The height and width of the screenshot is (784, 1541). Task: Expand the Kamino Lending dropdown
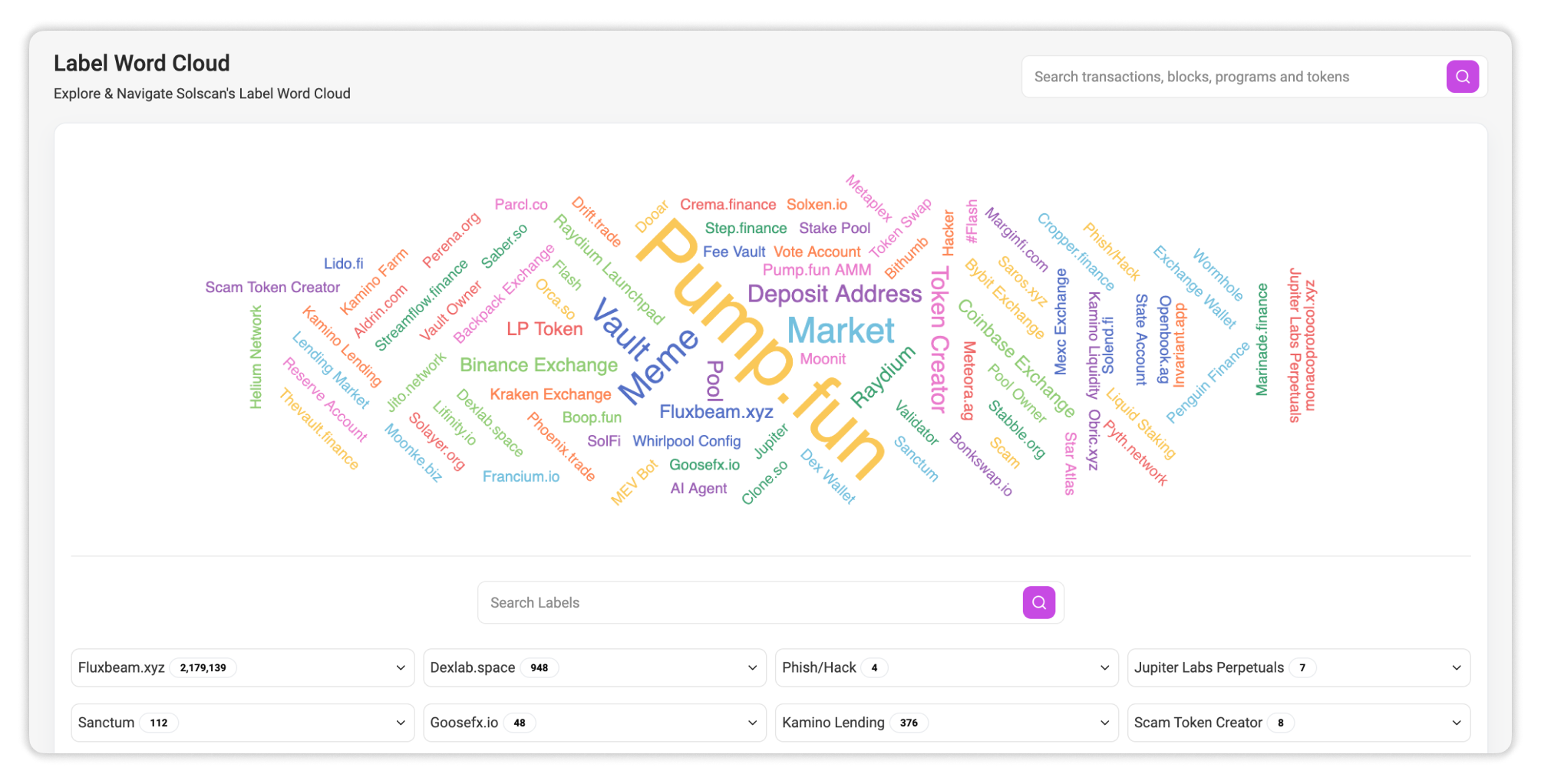1104,723
